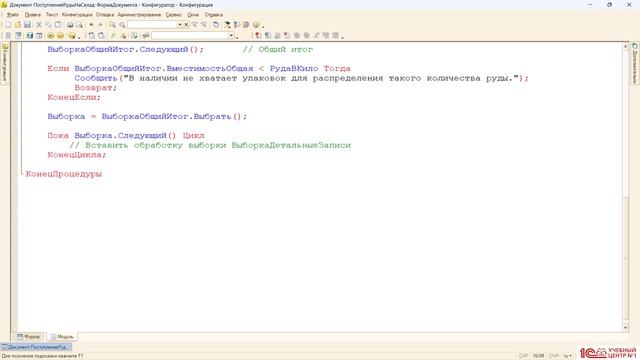Open the Справка menu
640x360 pixels.
point(214,15)
